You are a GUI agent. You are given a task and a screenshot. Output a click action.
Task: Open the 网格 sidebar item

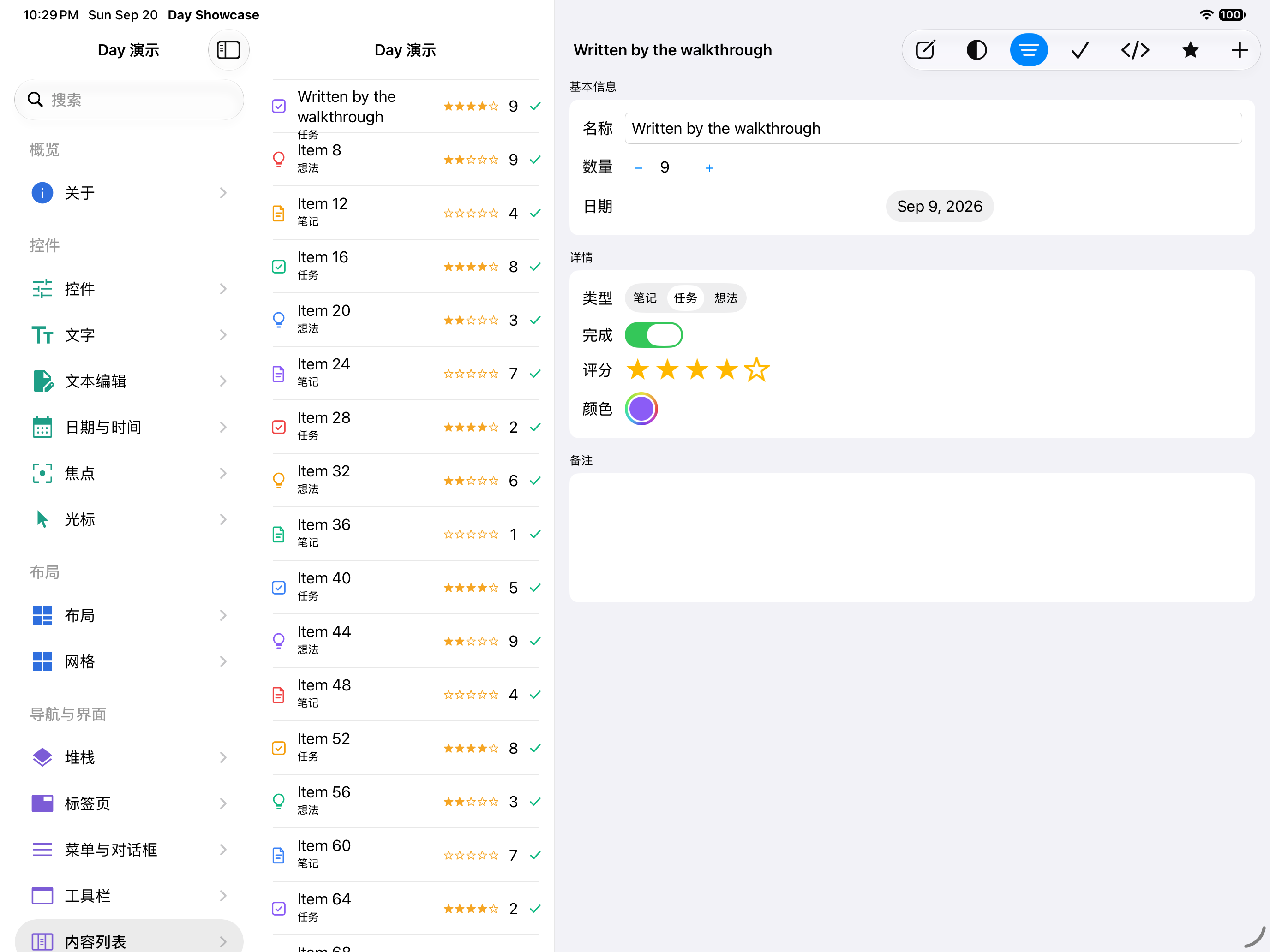pos(129,661)
